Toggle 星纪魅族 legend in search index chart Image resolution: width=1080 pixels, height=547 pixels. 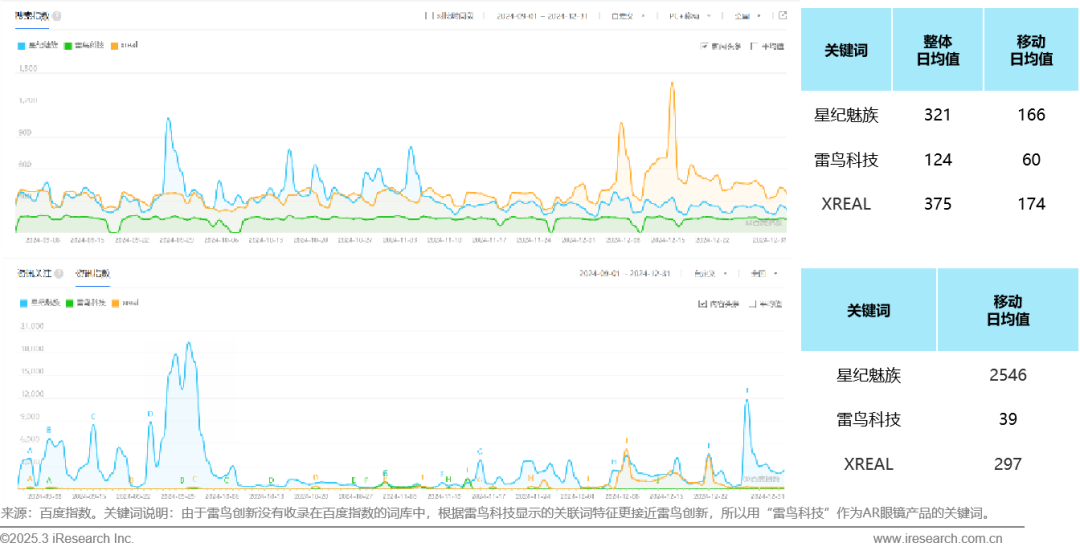point(39,45)
